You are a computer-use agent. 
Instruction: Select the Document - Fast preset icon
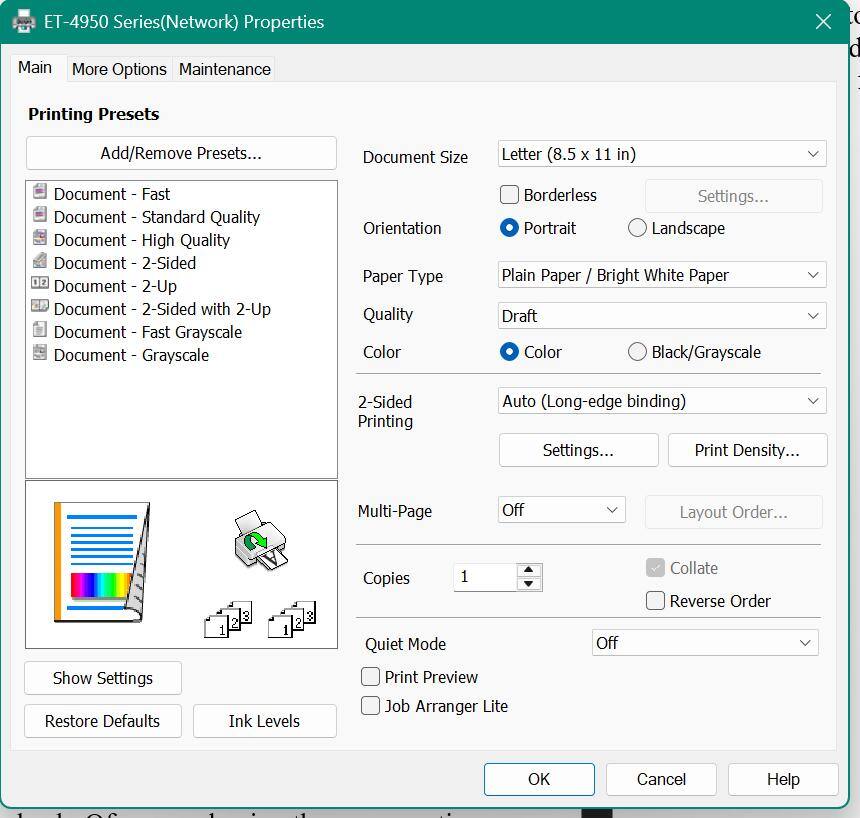(x=40, y=192)
